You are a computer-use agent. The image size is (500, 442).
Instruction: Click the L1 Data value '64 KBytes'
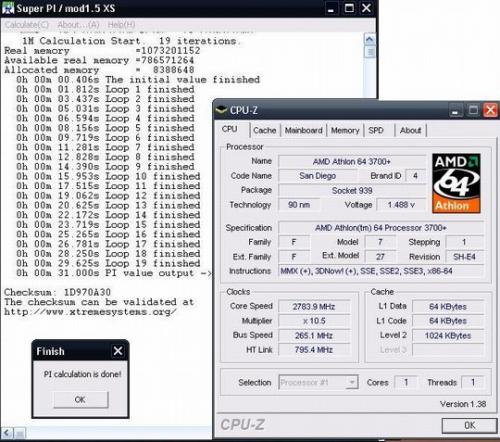point(448,306)
